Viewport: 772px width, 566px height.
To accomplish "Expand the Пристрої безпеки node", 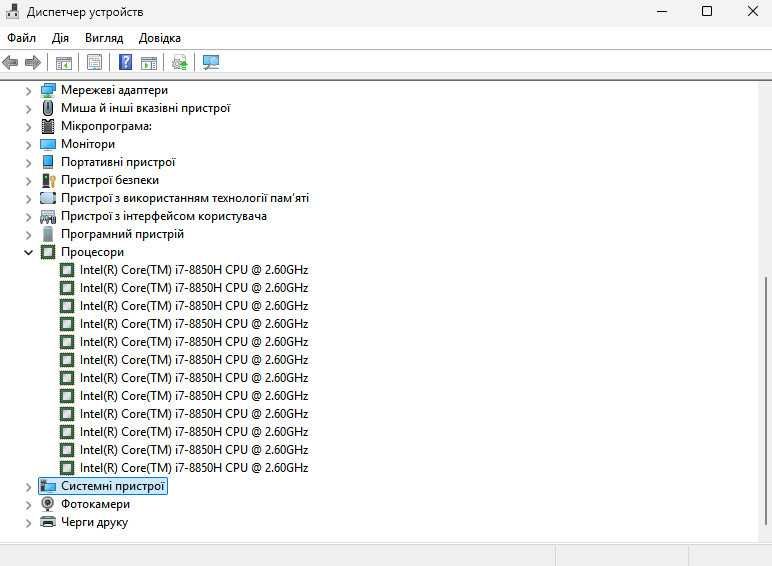I will tap(28, 181).
